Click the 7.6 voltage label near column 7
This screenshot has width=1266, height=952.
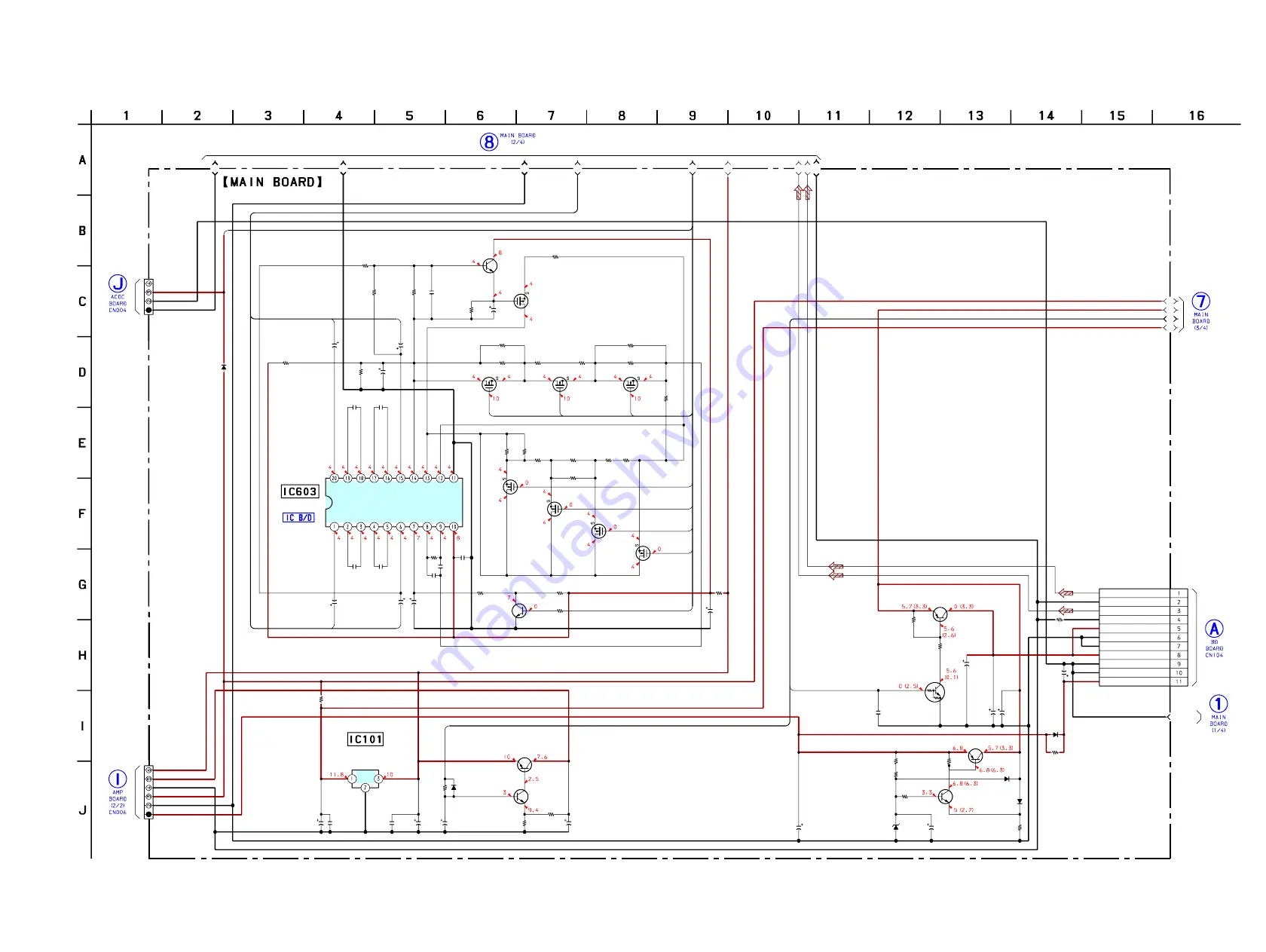point(543,757)
